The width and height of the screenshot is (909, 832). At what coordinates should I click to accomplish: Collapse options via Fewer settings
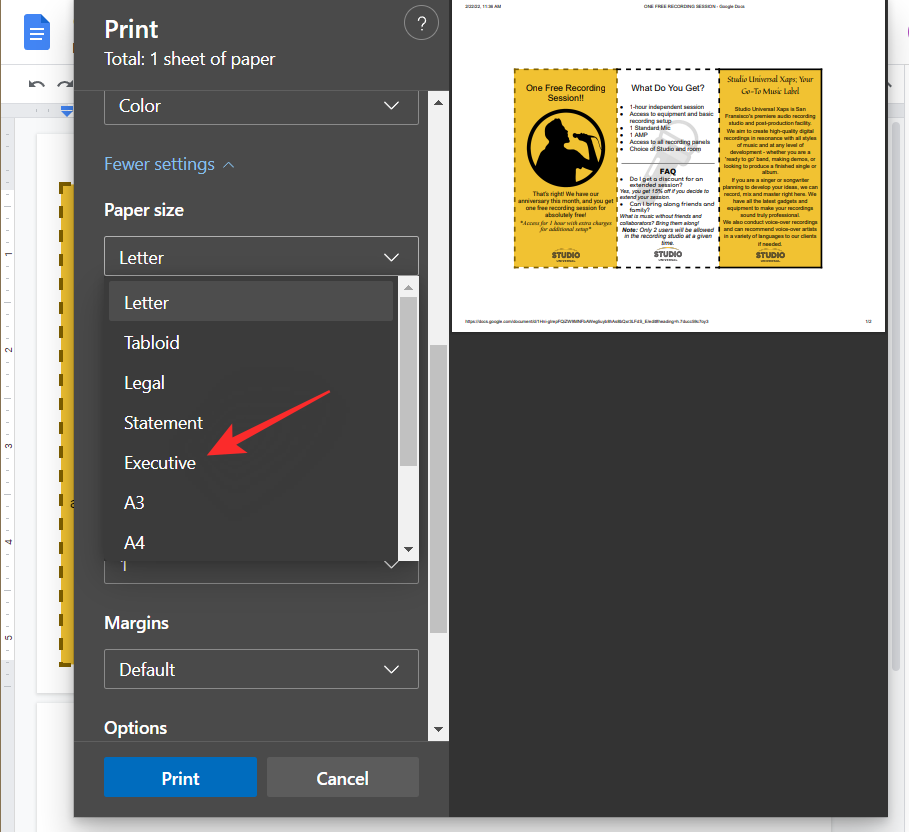coord(169,164)
